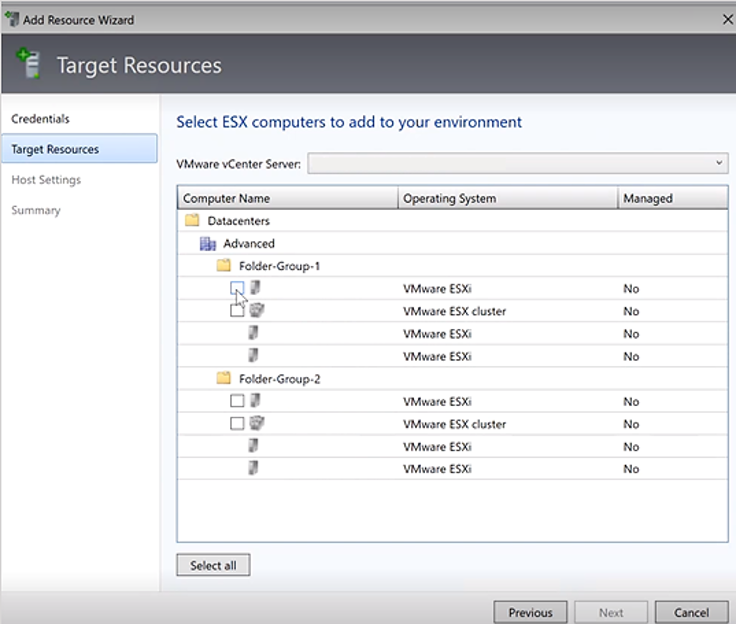Screen dimensions: 736x624
Task: Click the first ESXi host icon in Folder-Group-1
Action: (255, 288)
